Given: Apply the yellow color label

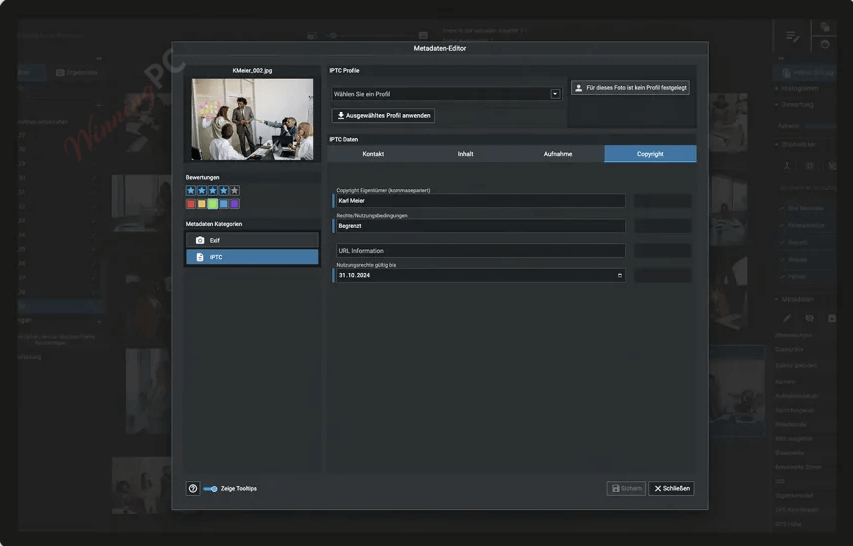Looking at the screenshot, I should [202, 204].
